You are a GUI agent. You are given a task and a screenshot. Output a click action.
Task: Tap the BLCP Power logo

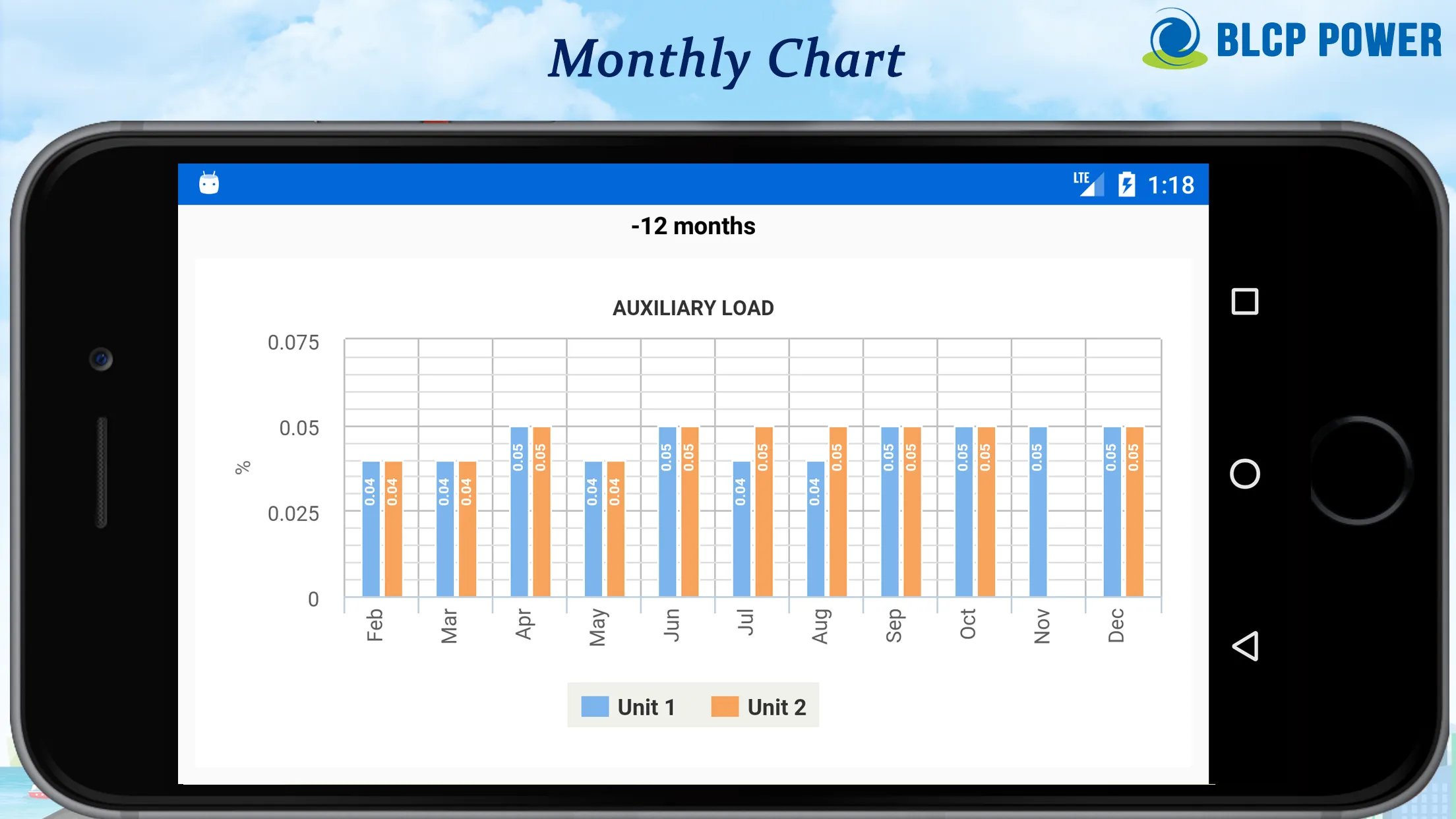1292,38
